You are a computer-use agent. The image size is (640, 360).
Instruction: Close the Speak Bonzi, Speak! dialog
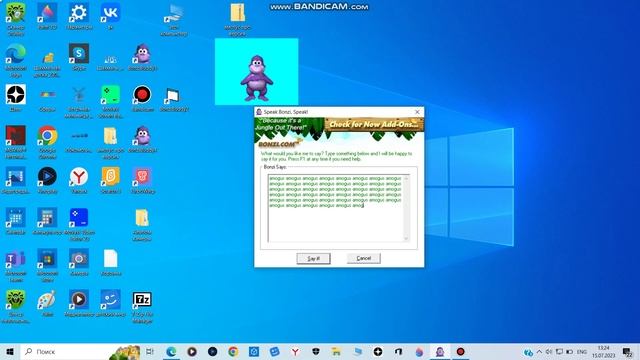point(417,111)
